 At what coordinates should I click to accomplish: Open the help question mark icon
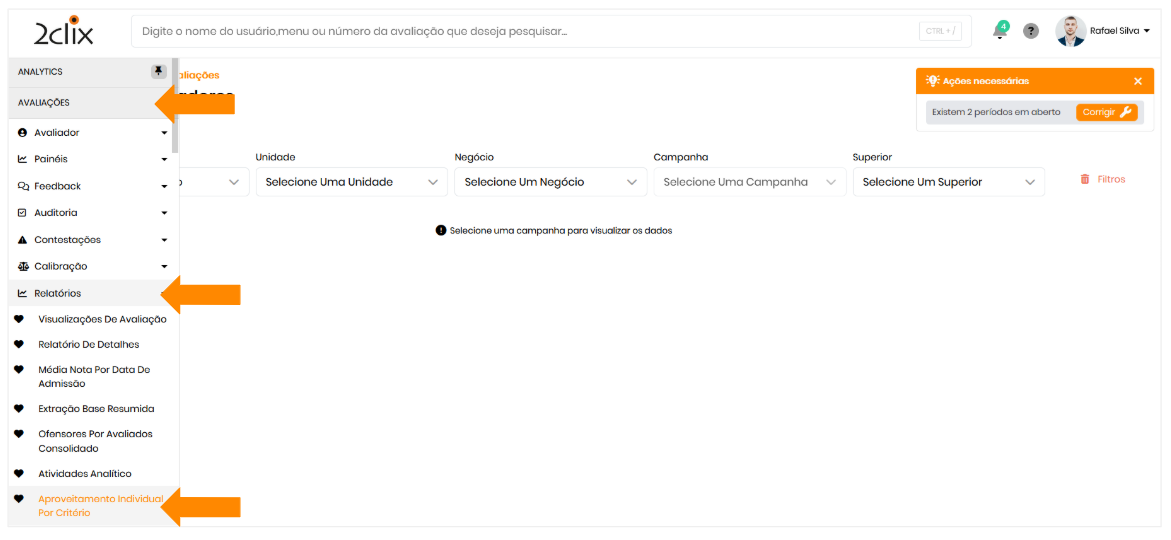tap(1031, 31)
